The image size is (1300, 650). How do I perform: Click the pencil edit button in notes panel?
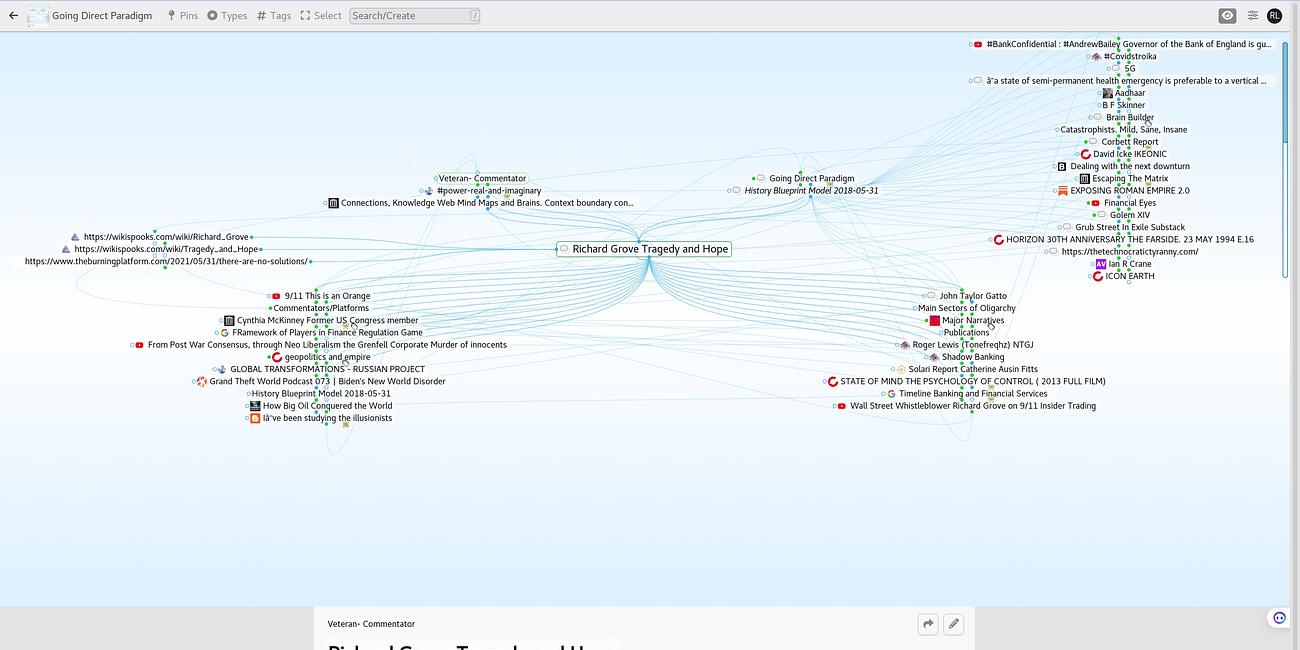point(954,624)
